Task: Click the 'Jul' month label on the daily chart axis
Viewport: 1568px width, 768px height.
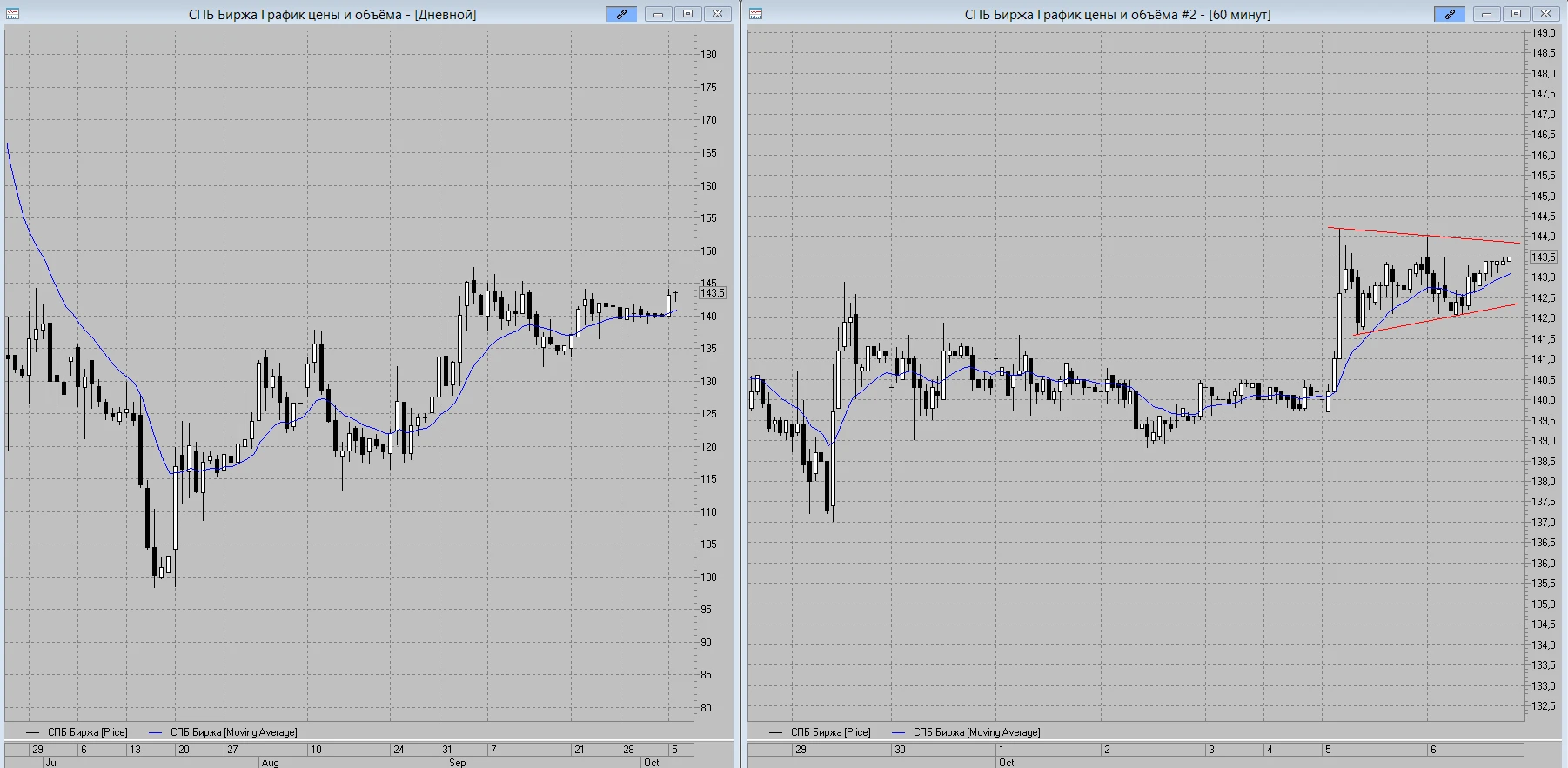Action: click(51, 763)
